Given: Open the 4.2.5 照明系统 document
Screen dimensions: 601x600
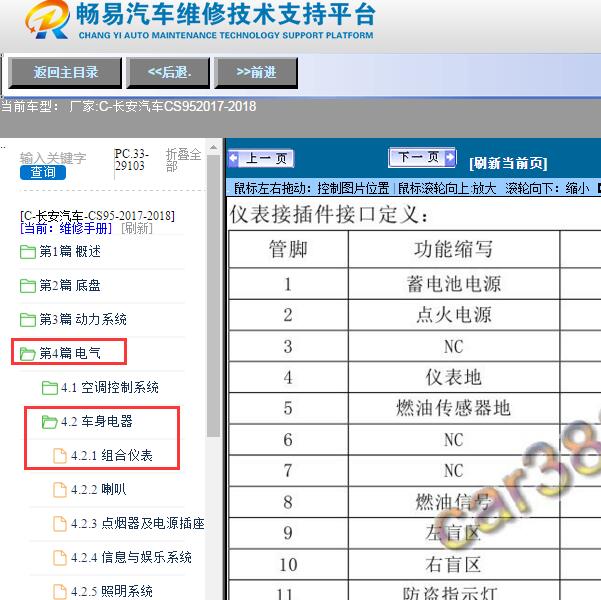Looking at the screenshot, I should [x=112, y=591].
